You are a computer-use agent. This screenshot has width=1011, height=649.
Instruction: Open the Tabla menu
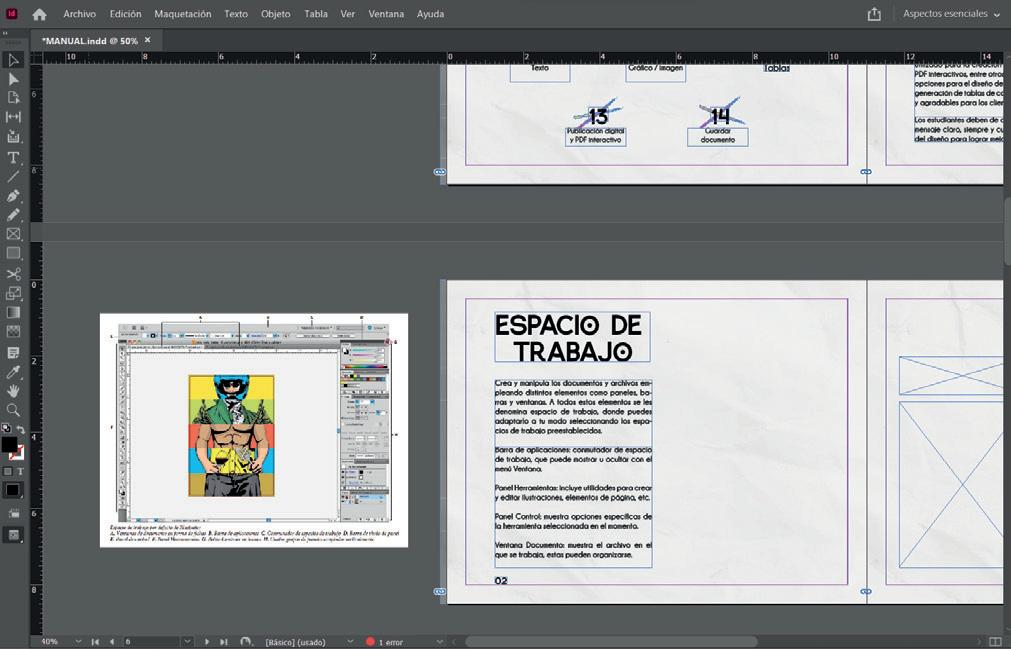(316, 14)
